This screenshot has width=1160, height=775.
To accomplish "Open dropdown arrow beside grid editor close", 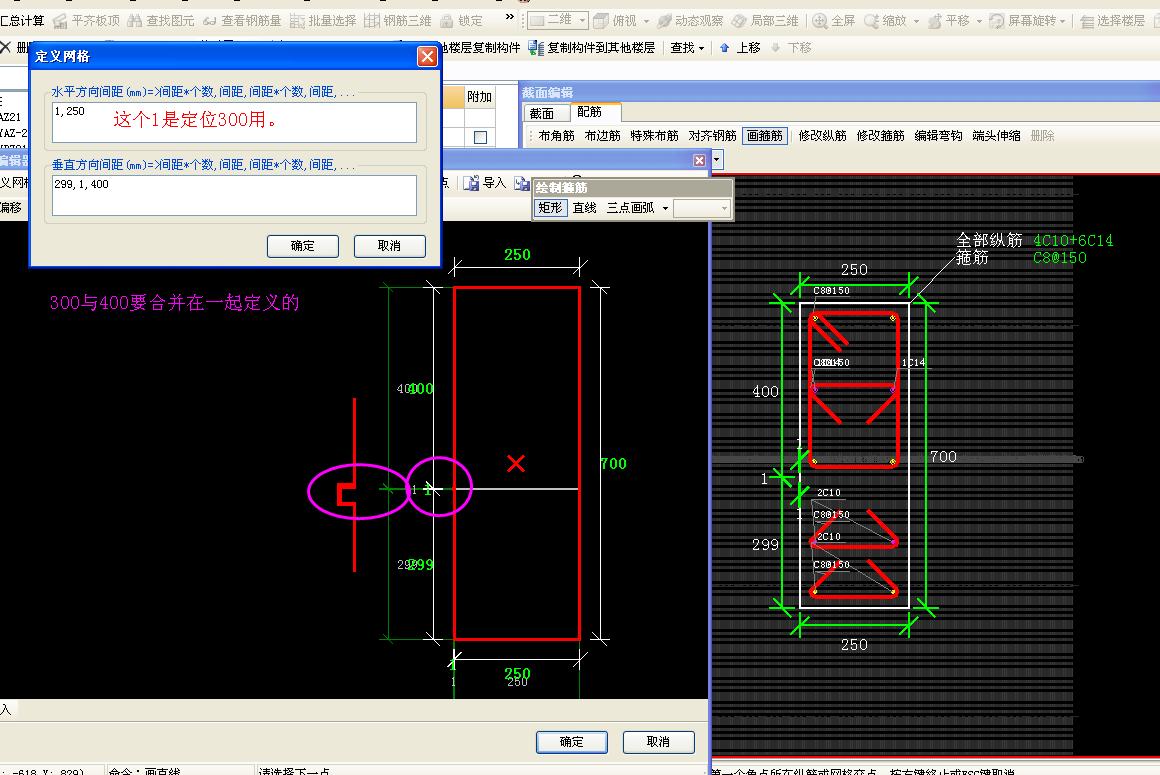I will pyautogui.click(x=716, y=160).
